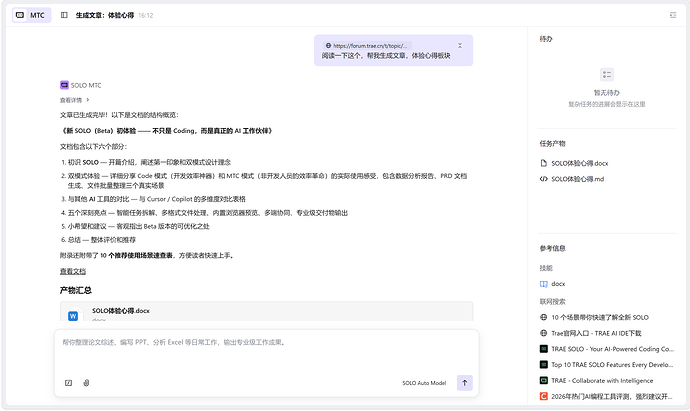Click the 任务产物 section heading

[x=553, y=144]
